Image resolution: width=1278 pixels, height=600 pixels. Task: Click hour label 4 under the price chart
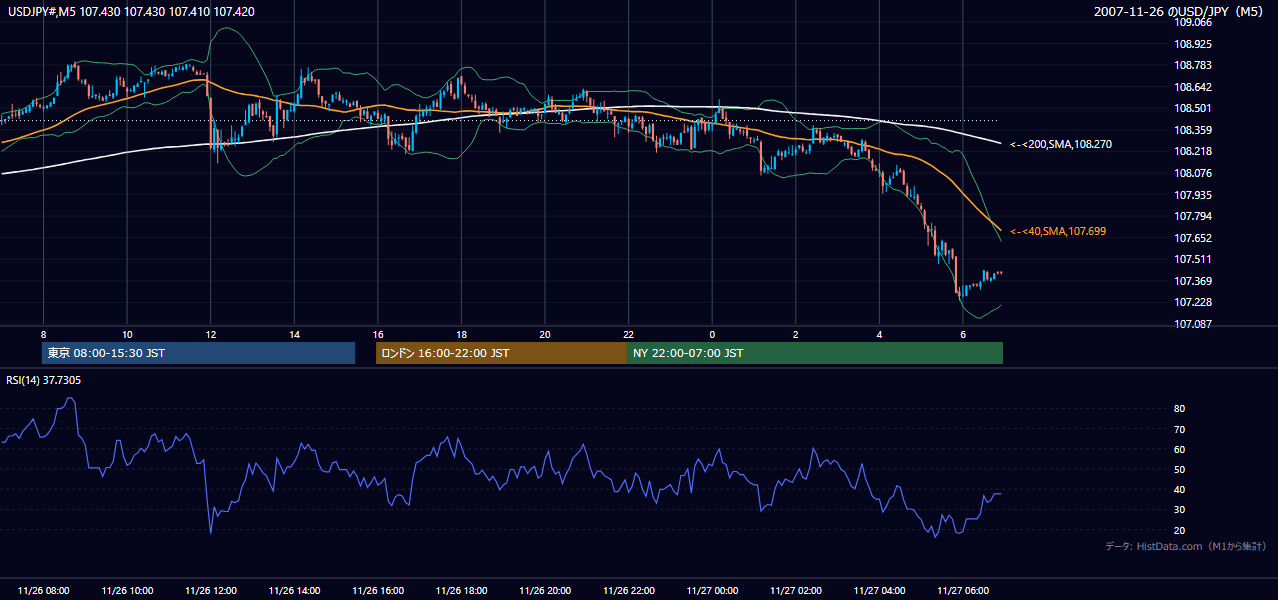tap(879, 334)
